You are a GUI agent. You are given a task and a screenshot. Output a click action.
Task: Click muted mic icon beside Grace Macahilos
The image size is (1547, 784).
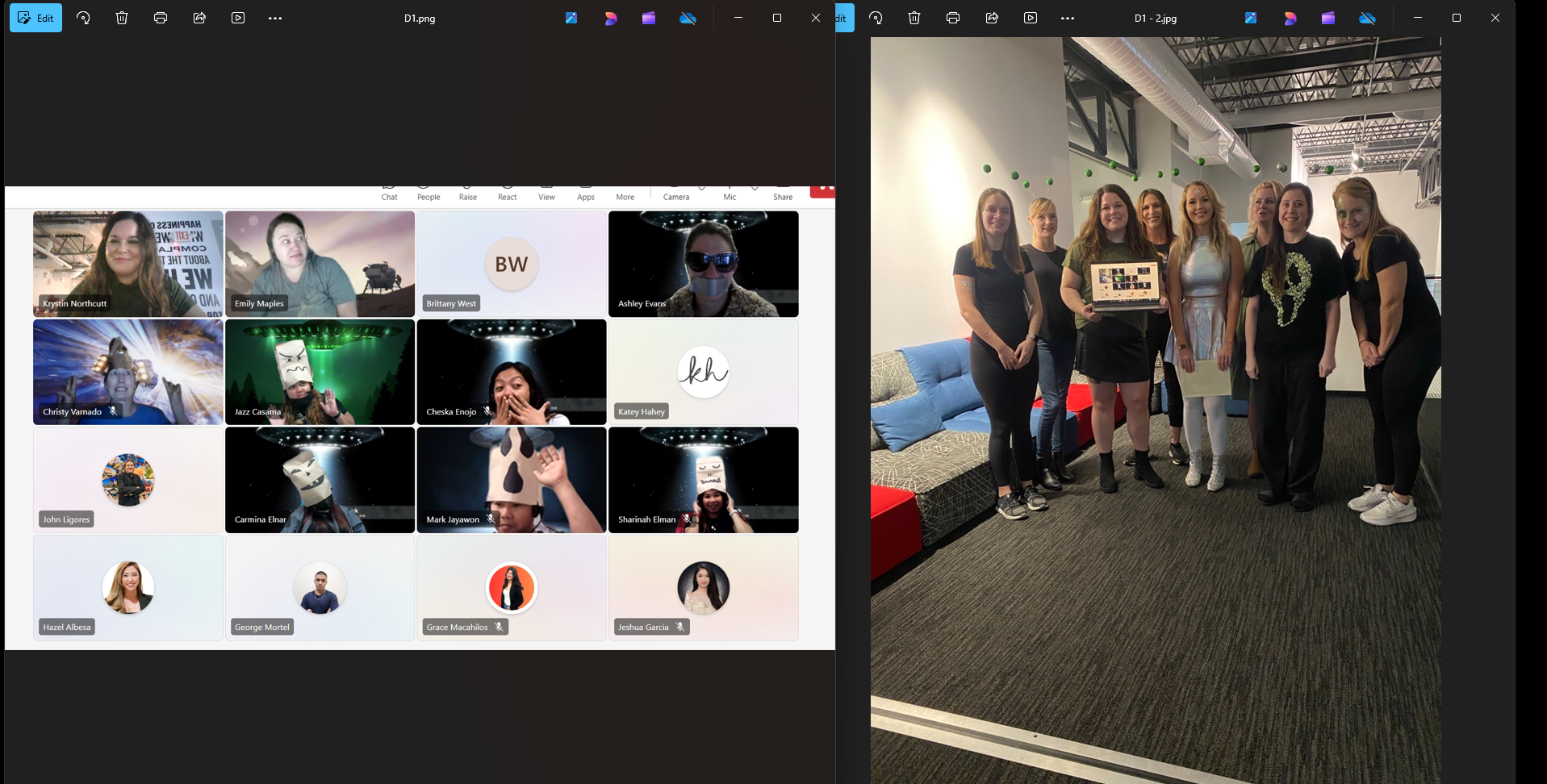click(x=499, y=628)
